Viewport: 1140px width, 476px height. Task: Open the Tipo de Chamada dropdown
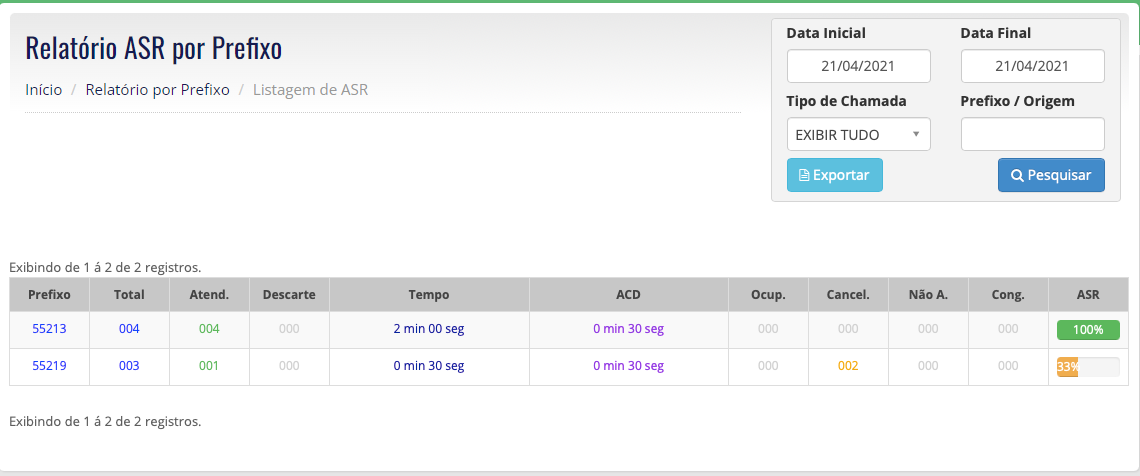pos(859,134)
